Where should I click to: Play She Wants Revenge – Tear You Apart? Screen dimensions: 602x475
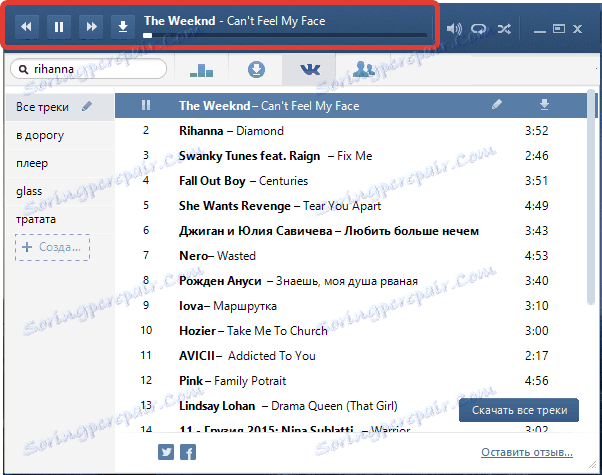coord(351,205)
